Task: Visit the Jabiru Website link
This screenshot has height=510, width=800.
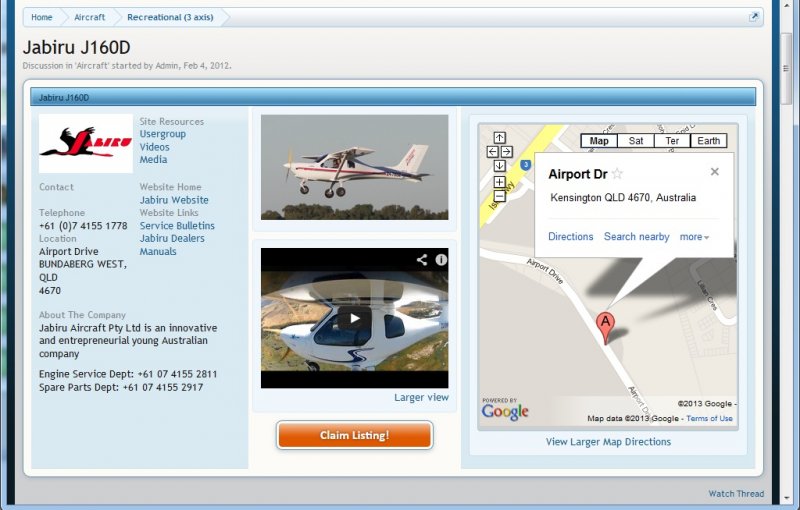Action: [x=174, y=200]
